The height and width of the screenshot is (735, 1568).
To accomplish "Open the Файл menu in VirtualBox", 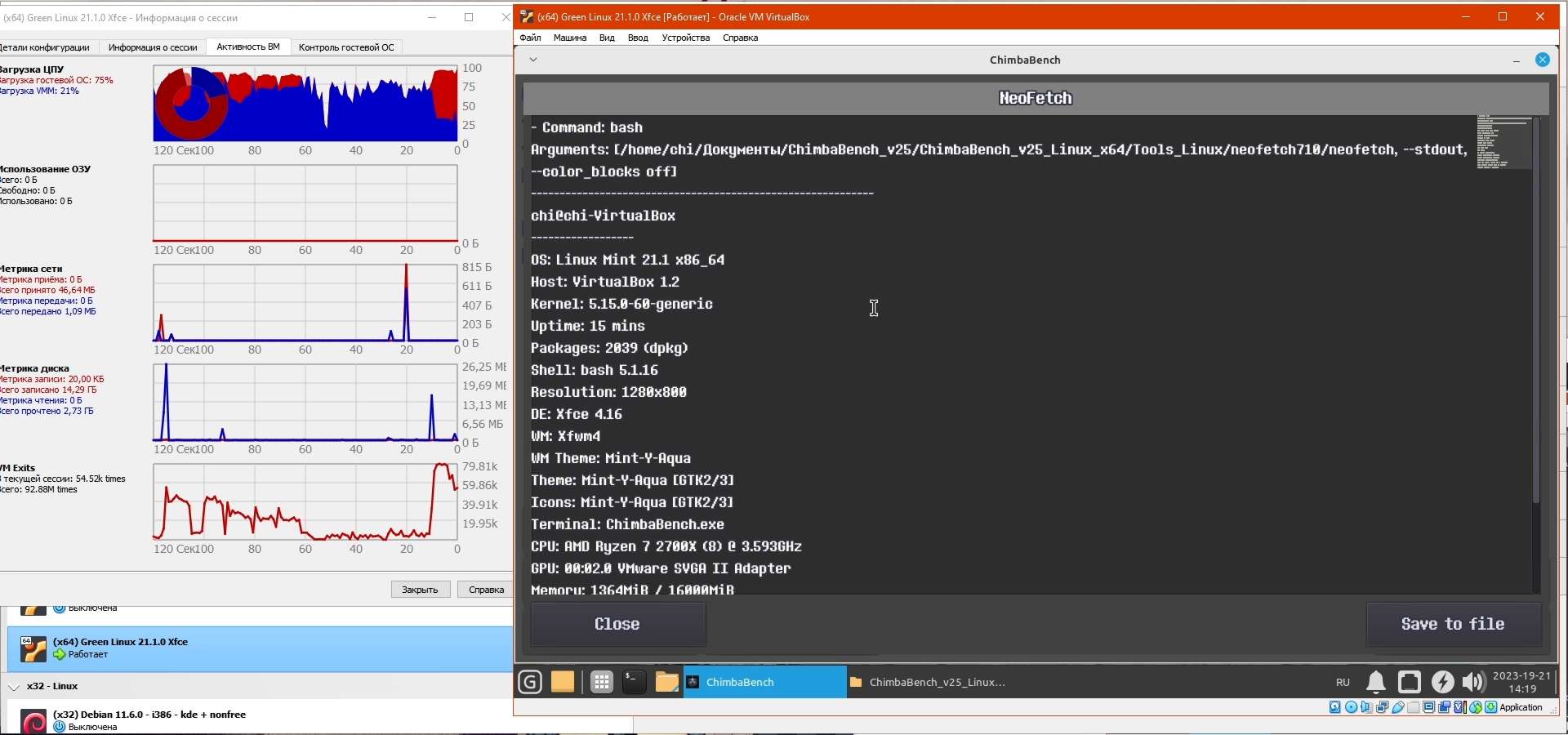I will click(x=530, y=38).
